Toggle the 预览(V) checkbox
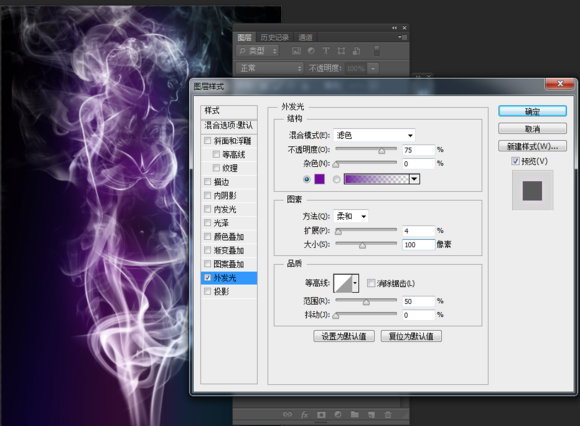The width and height of the screenshot is (580, 426). (515, 161)
